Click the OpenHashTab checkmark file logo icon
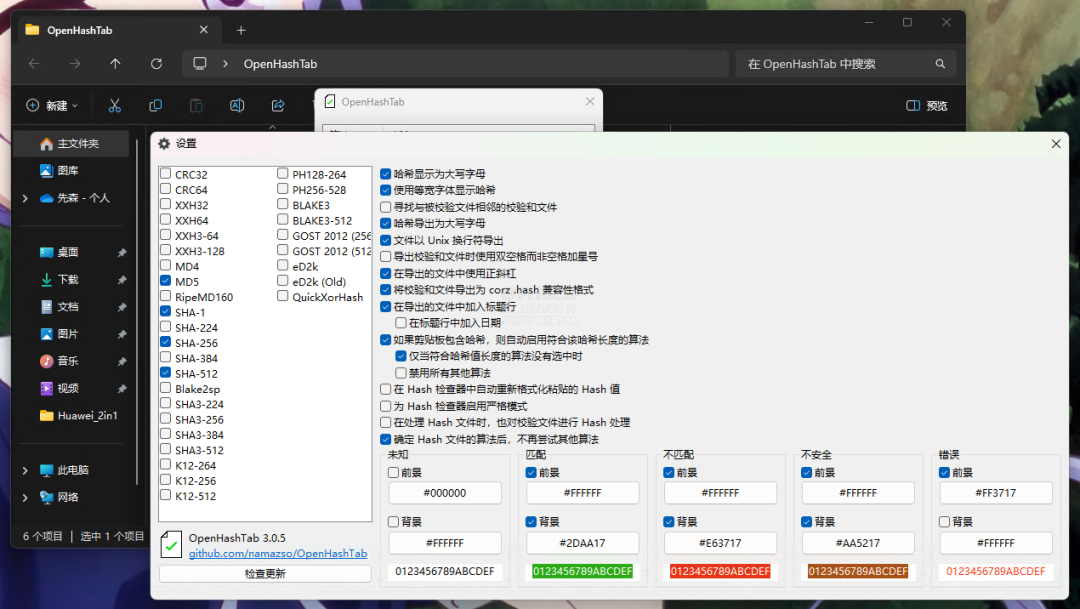1080x609 pixels. click(x=171, y=544)
